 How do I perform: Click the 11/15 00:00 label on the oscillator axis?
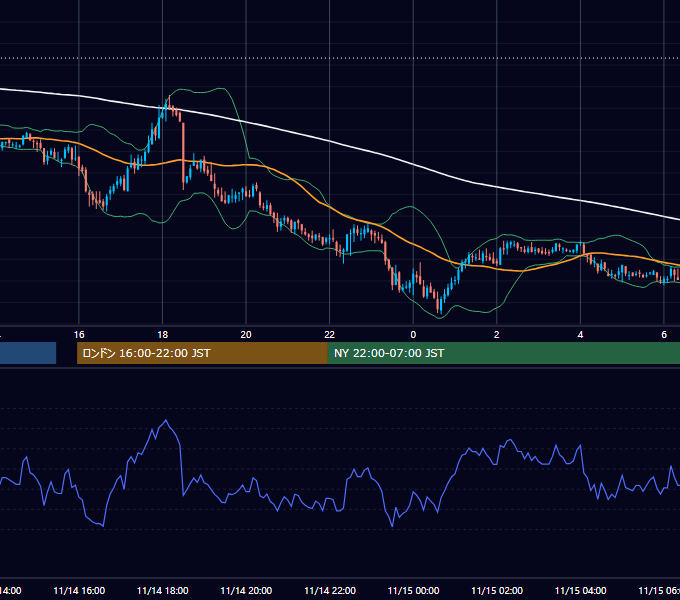413,590
